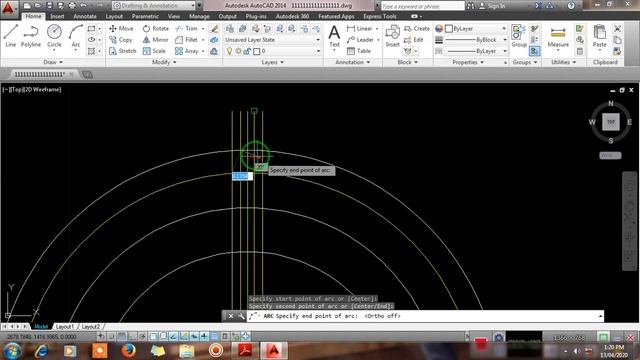Open the ByBlock lineweight dropdown
Screen dimensions: 640x360
click(476, 40)
